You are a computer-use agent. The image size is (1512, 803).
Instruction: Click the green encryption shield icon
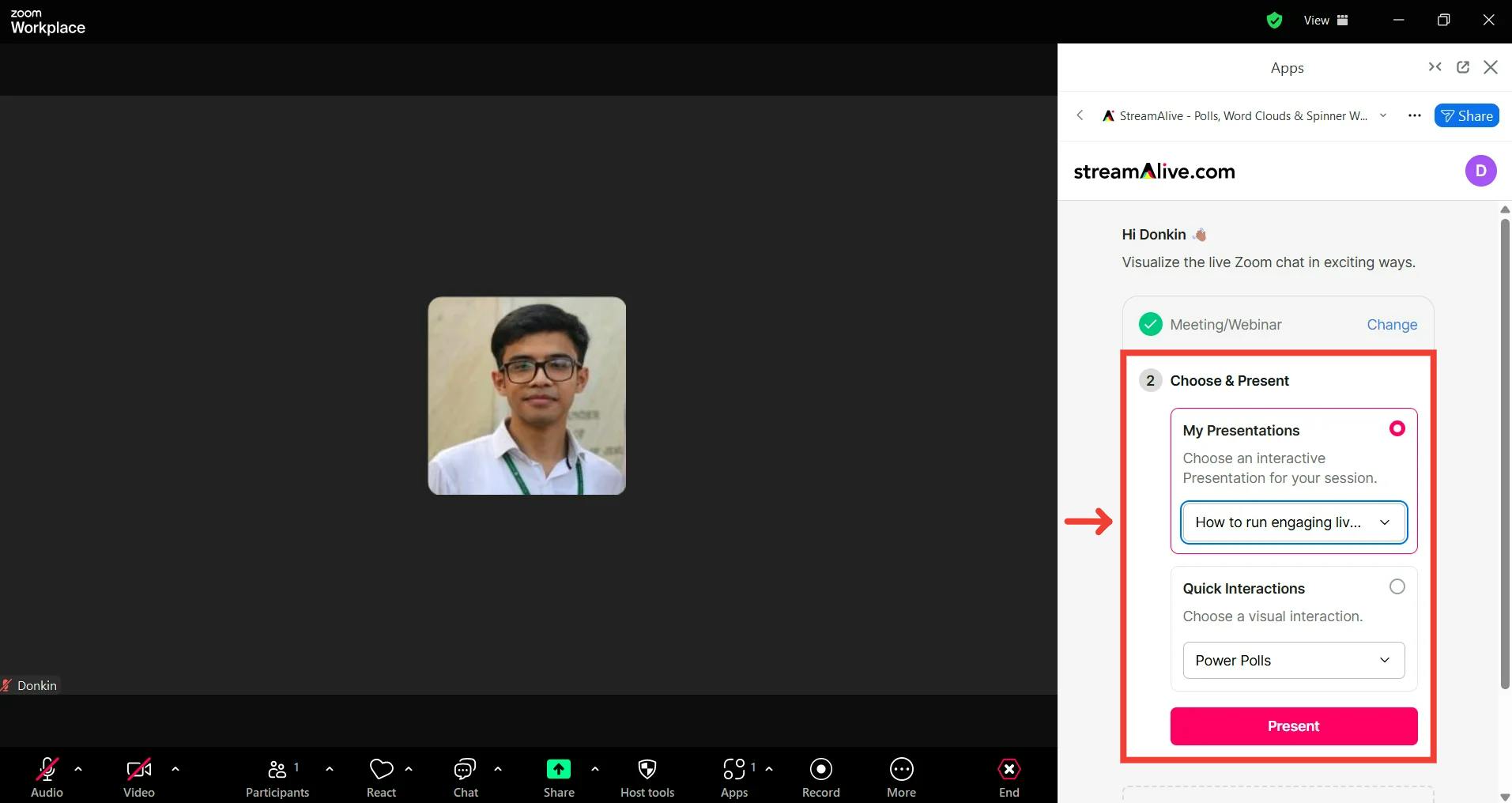tap(1274, 21)
